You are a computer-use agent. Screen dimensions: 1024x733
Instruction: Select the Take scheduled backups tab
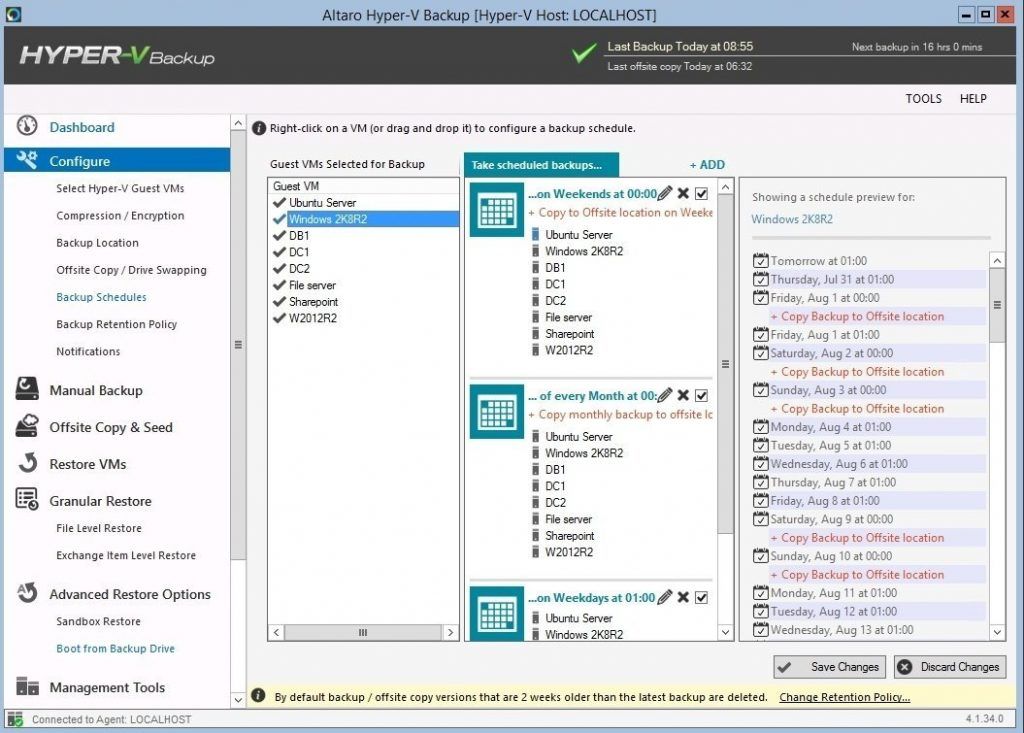(x=541, y=165)
